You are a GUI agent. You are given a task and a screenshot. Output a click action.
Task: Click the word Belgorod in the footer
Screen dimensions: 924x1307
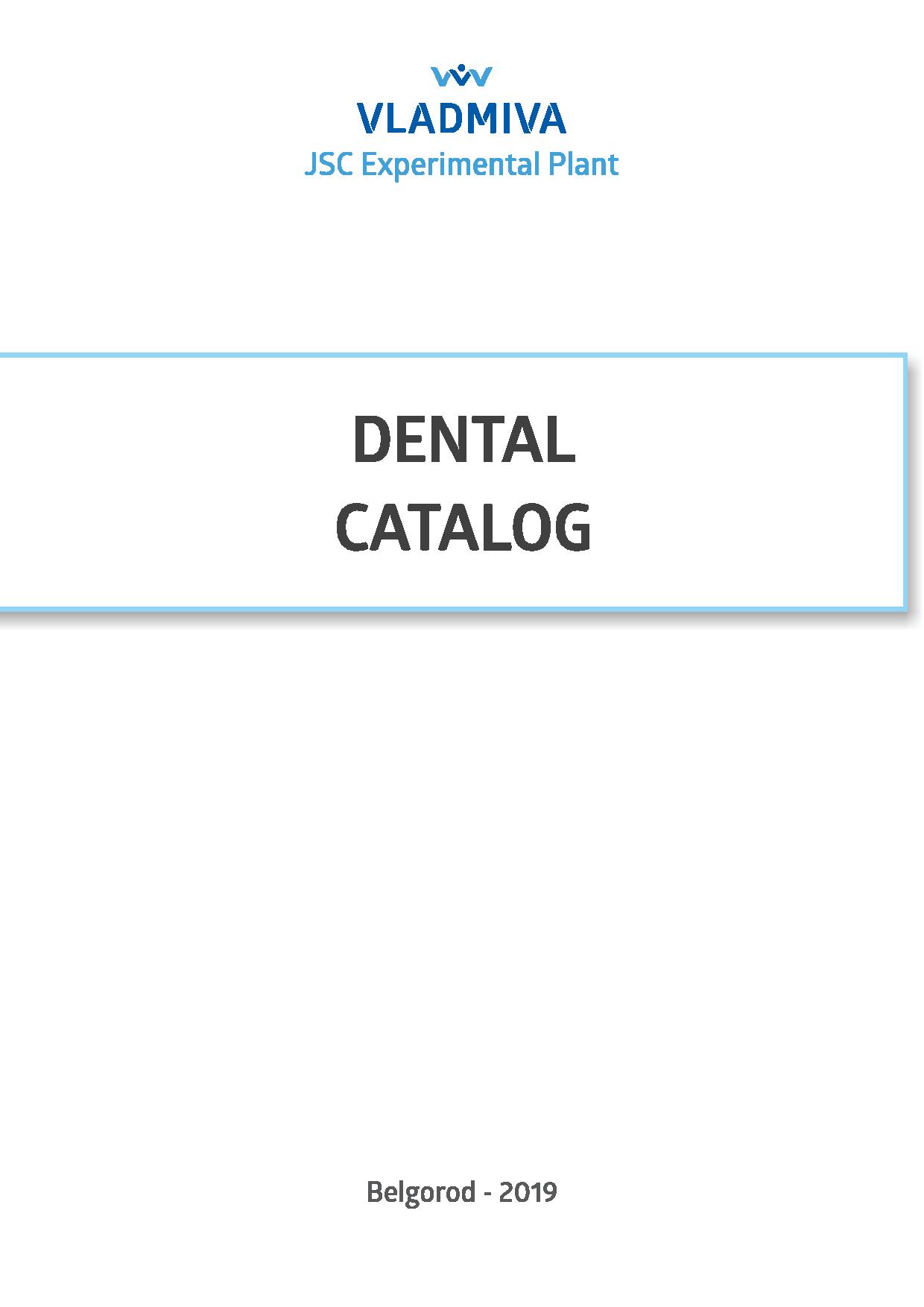pos(421,1193)
